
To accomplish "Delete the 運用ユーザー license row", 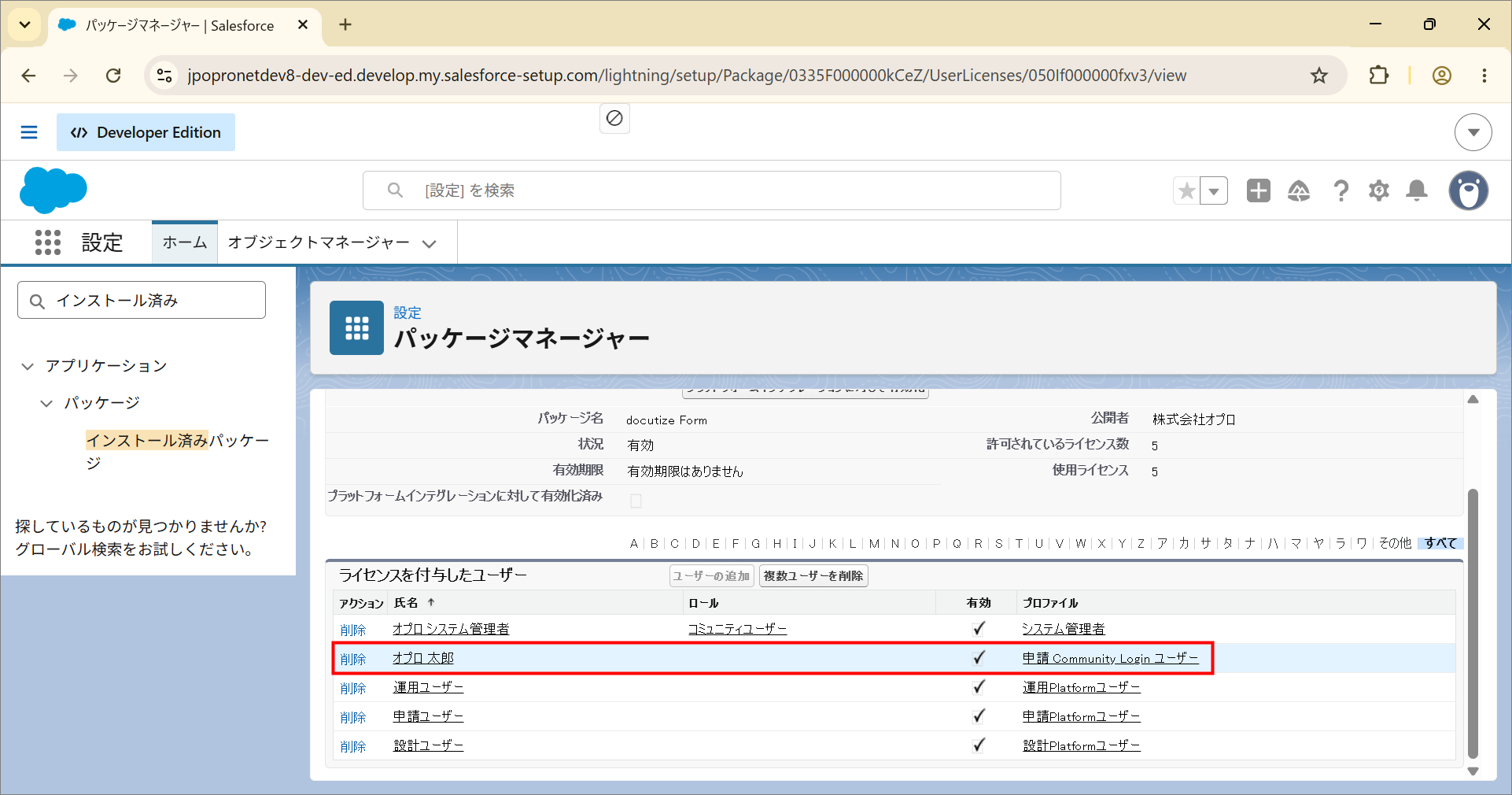I will tap(353, 688).
